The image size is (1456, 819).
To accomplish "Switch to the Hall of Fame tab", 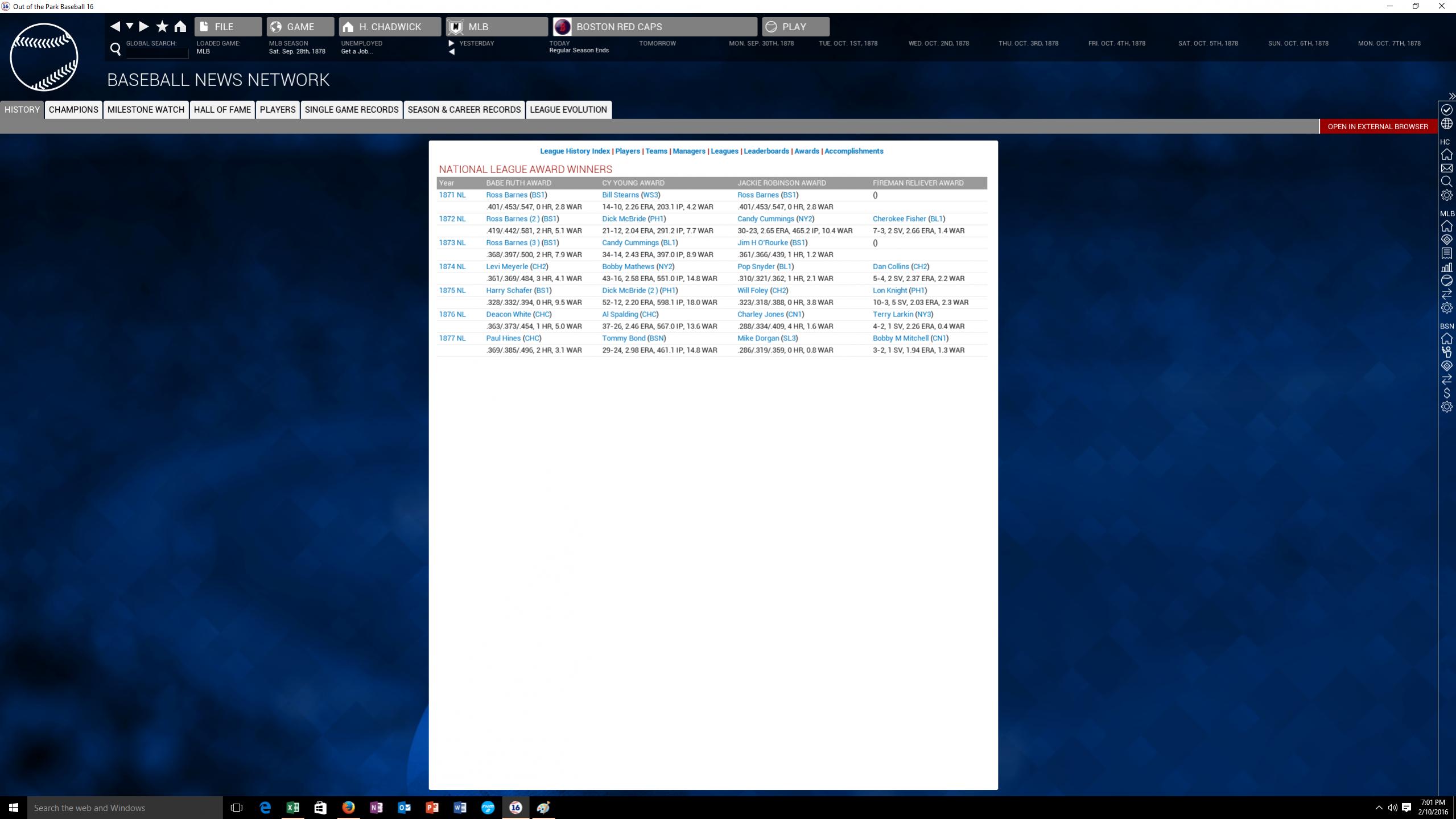I will click(x=222, y=109).
